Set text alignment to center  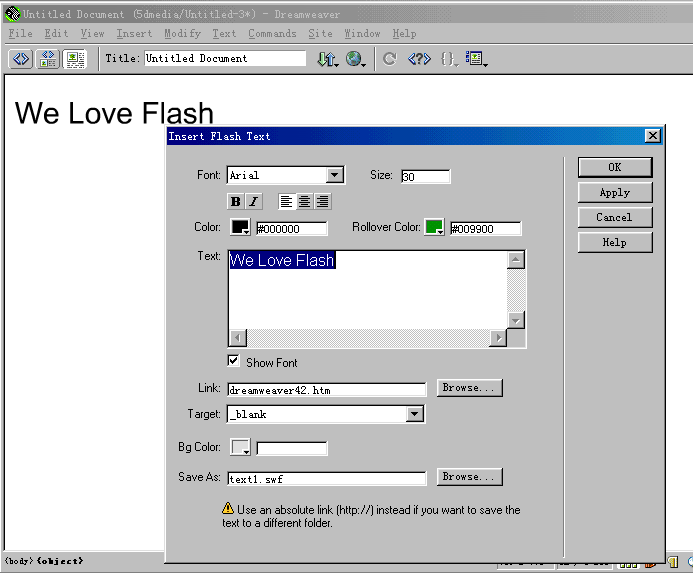[304, 202]
